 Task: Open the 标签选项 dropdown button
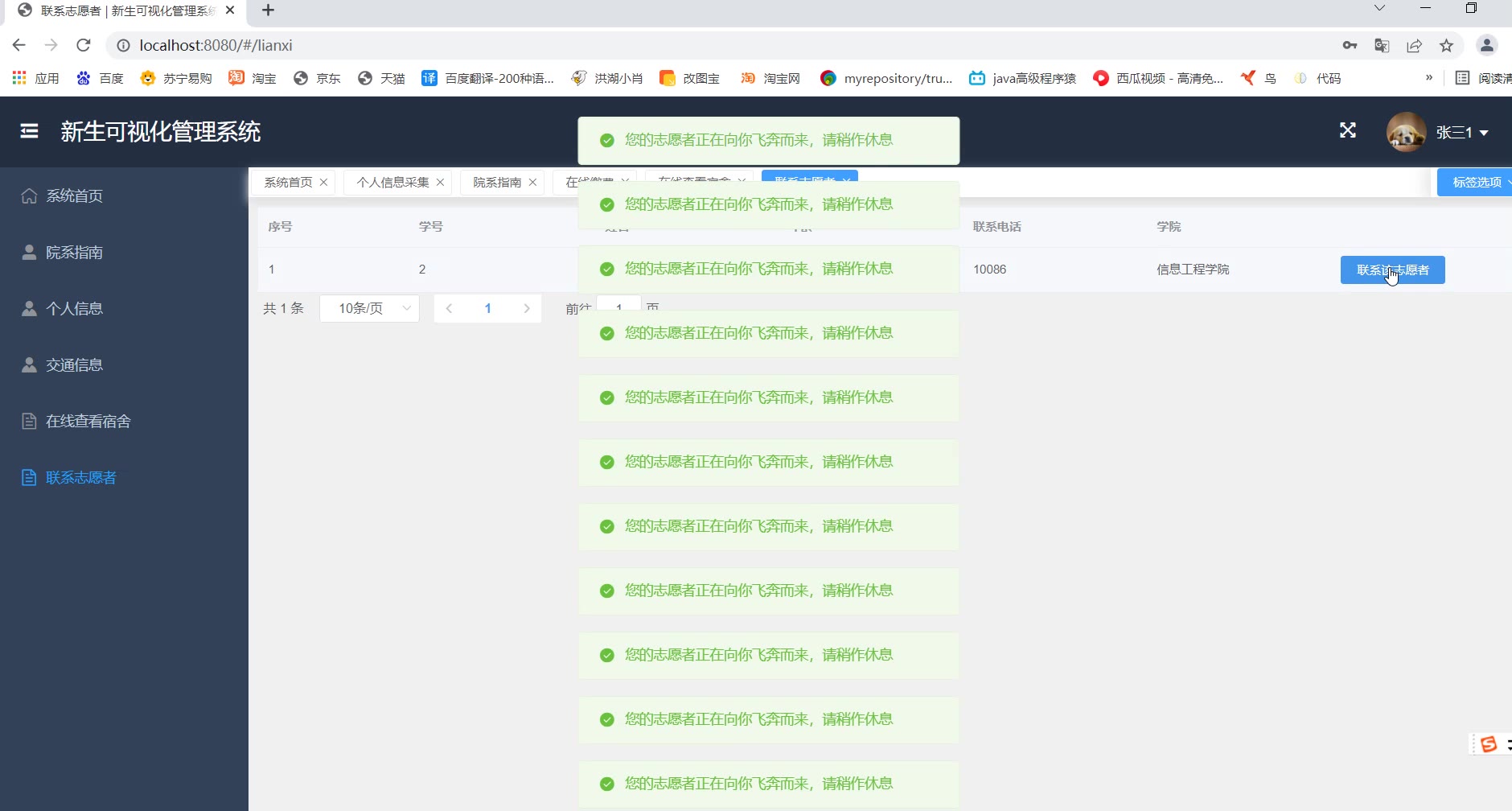click(1477, 183)
